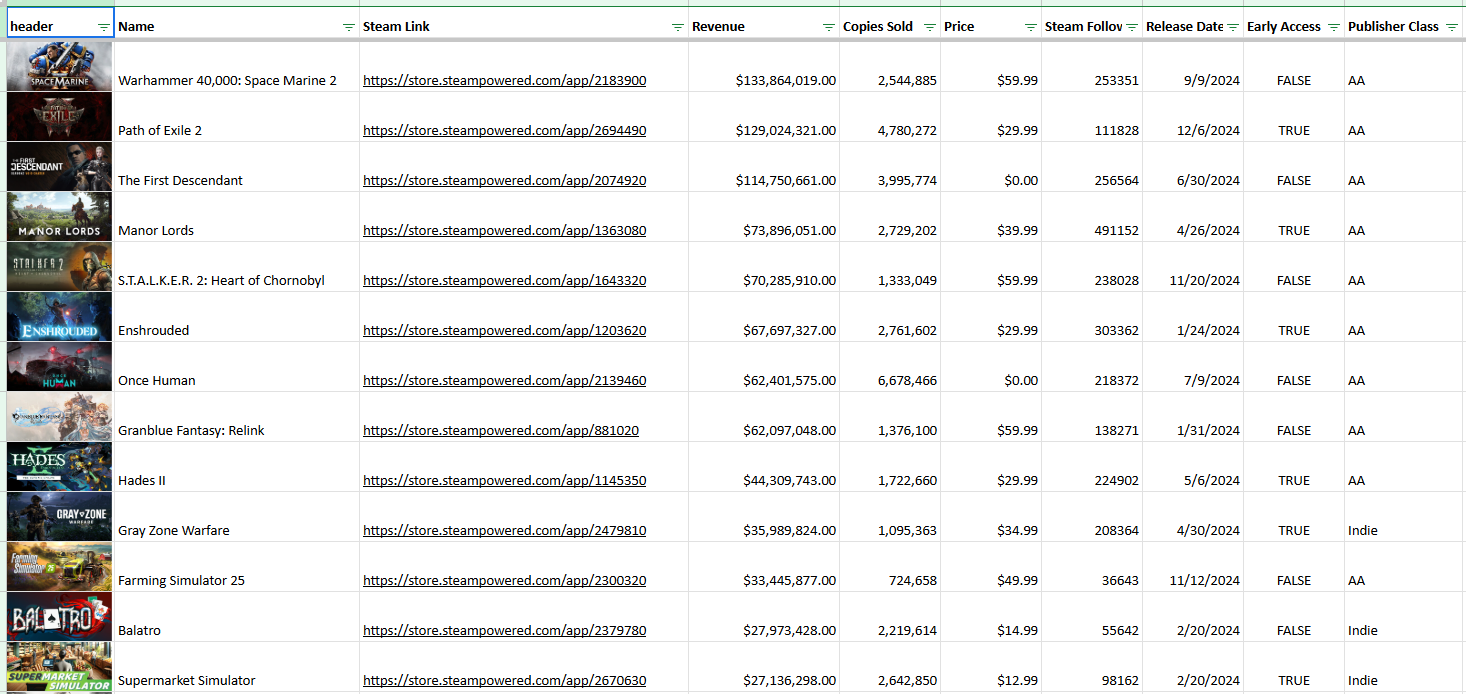The height and width of the screenshot is (694, 1466).
Task: Click the Granblue Fantasy: Relink thumbnail image
Action: (60, 416)
